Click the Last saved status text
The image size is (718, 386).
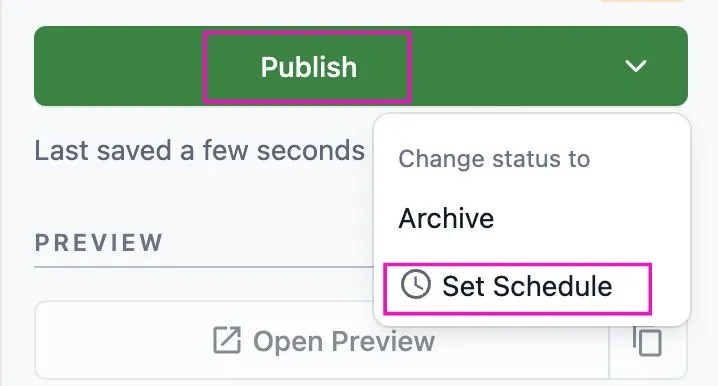[x=200, y=150]
